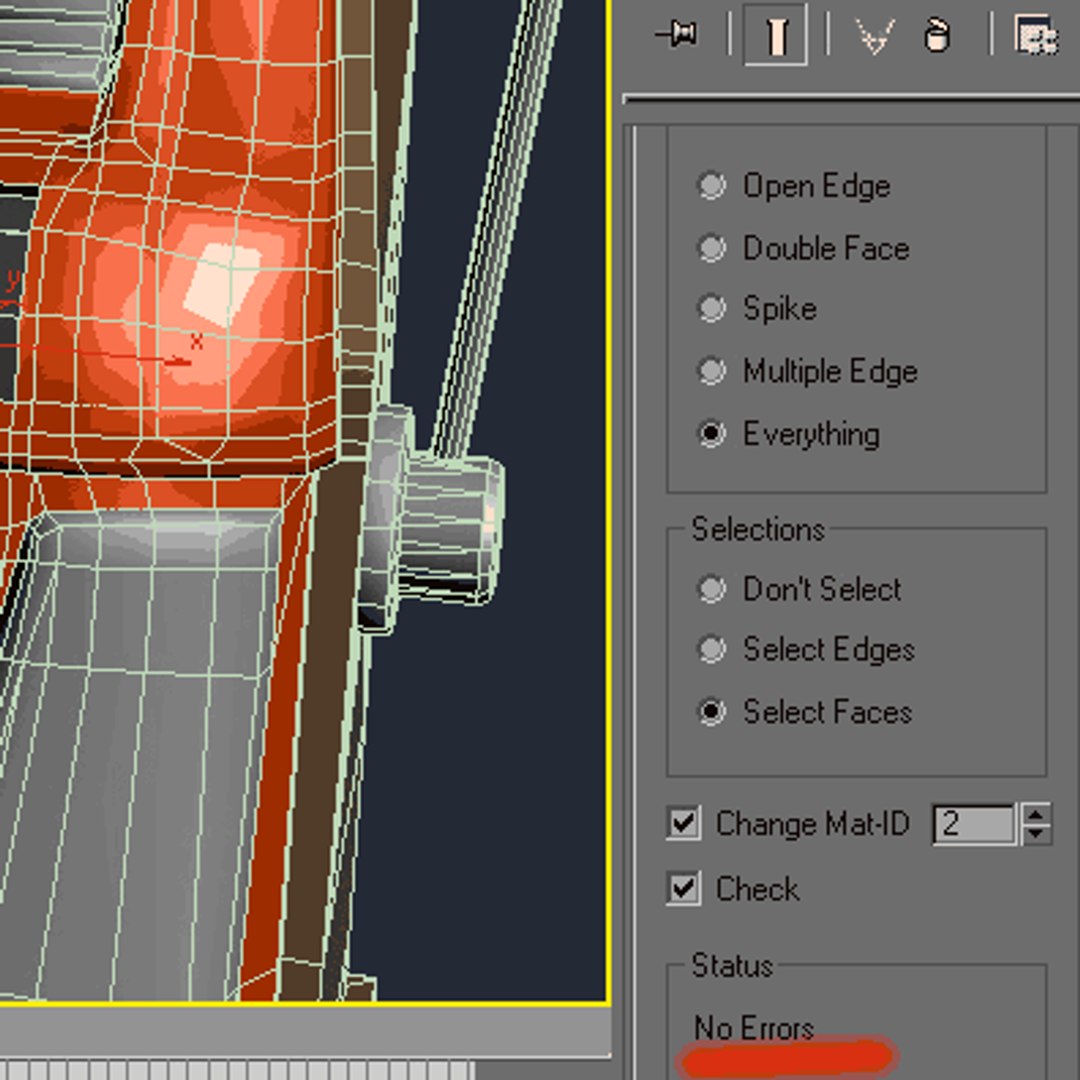The width and height of the screenshot is (1080, 1080).
Task: Click the Mat-ID value field
Action: point(974,824)
